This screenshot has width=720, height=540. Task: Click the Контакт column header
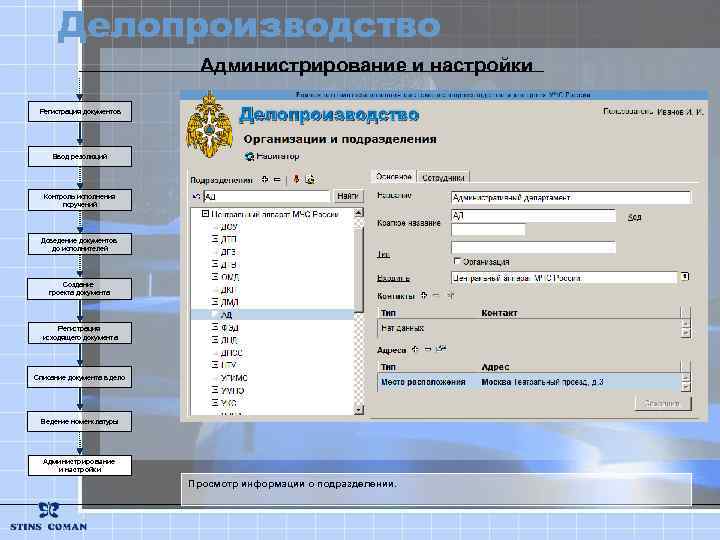pos(499,313)
